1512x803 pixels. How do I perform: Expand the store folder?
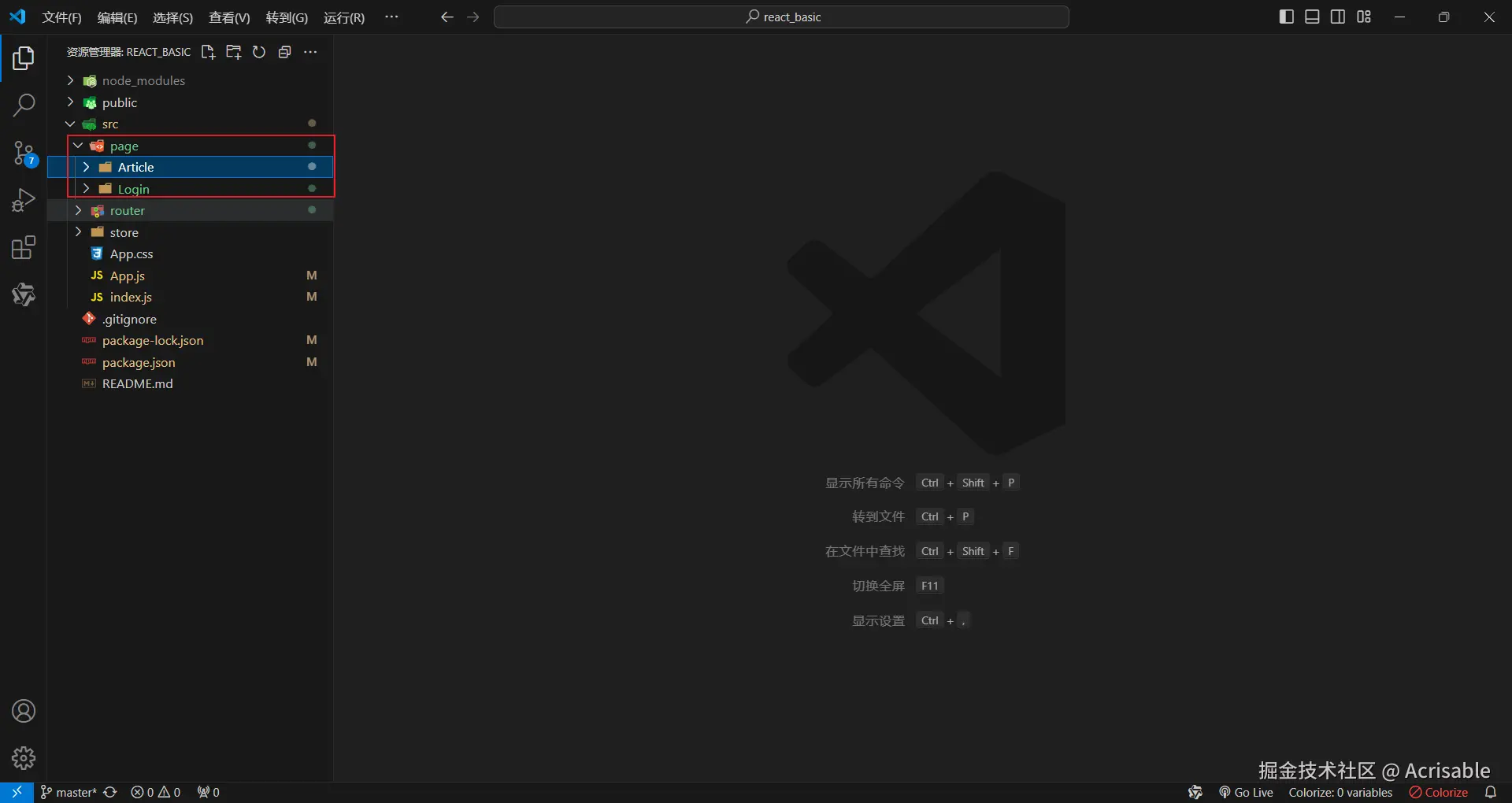78,232
